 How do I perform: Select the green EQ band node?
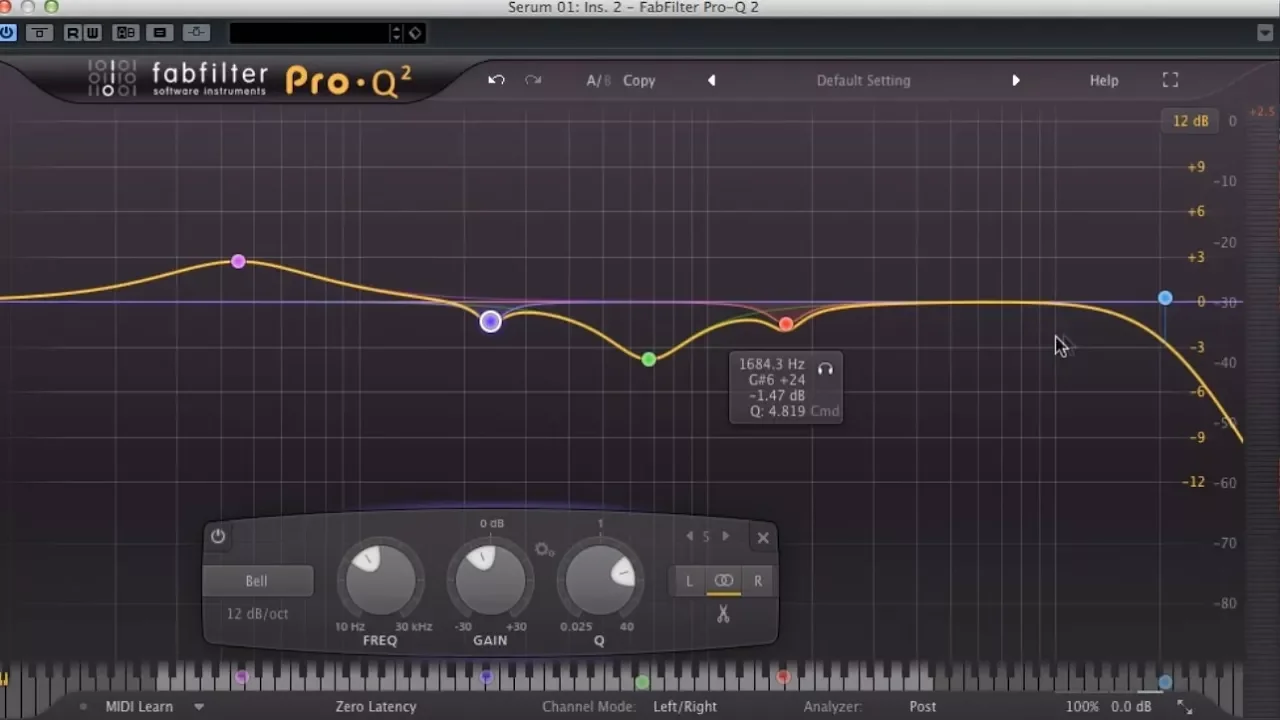[649, 359]
